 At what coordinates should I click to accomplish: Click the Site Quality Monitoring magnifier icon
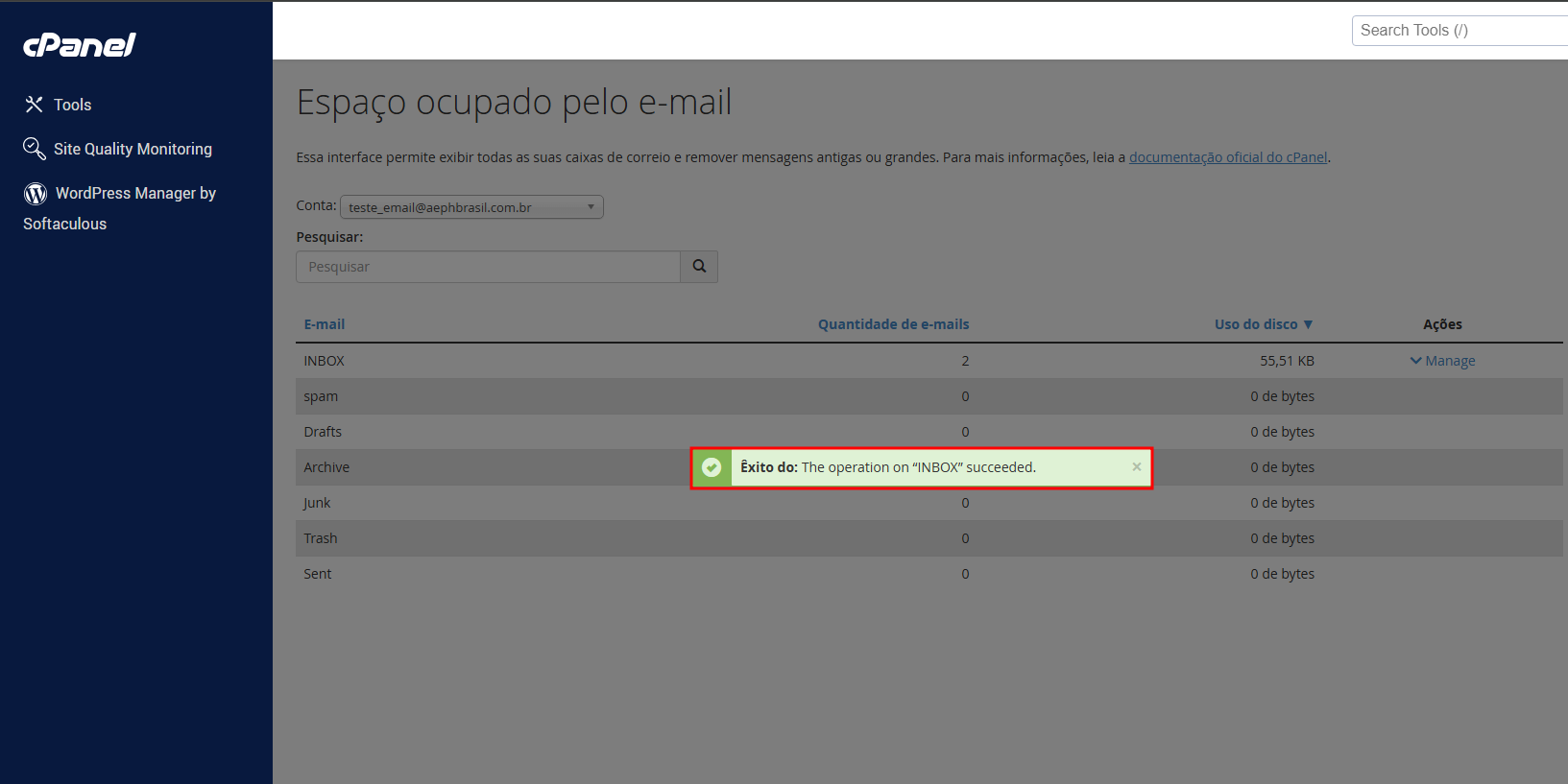(35, 149)
